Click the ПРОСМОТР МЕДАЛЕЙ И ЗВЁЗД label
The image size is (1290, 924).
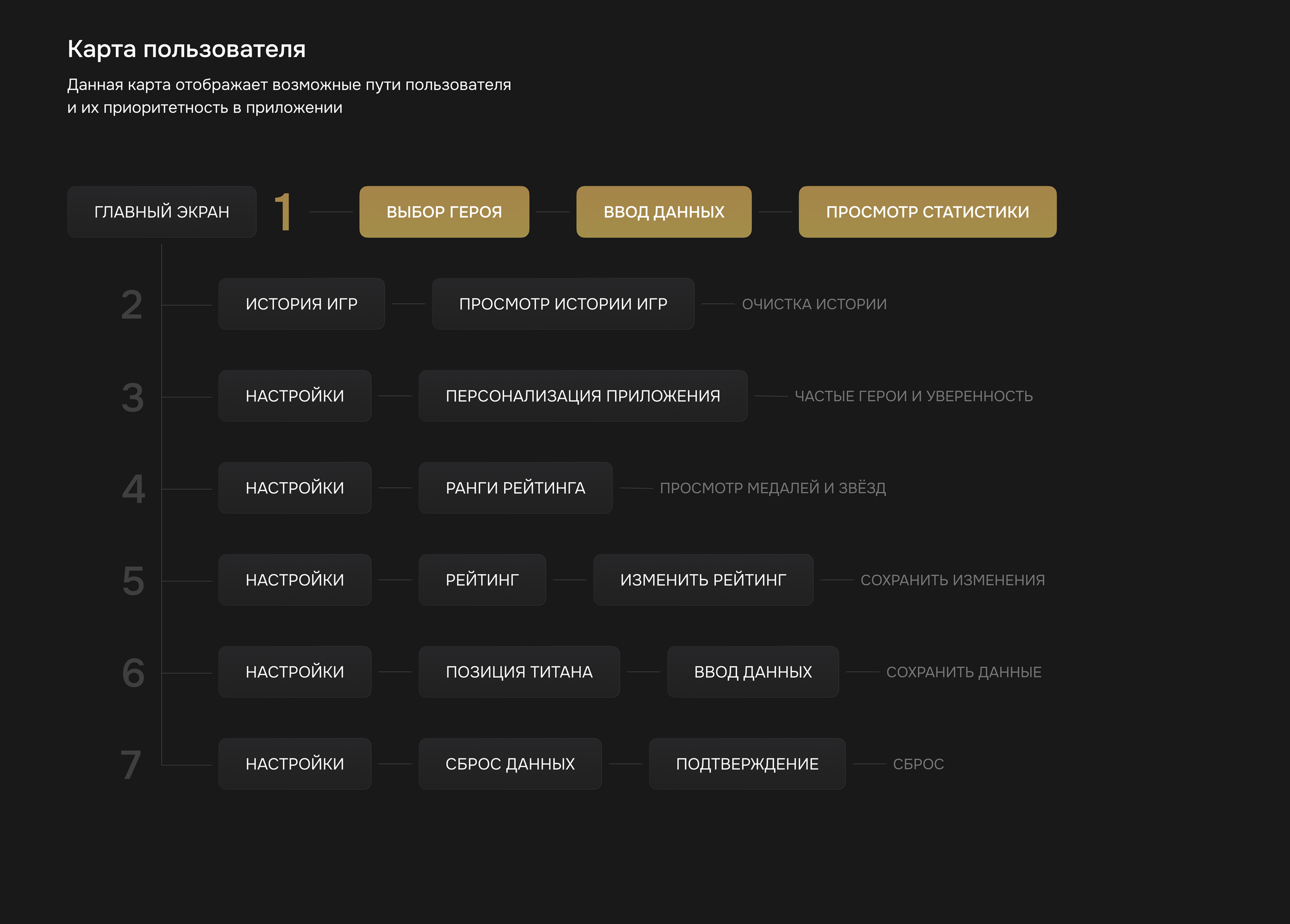coord(772,488)
